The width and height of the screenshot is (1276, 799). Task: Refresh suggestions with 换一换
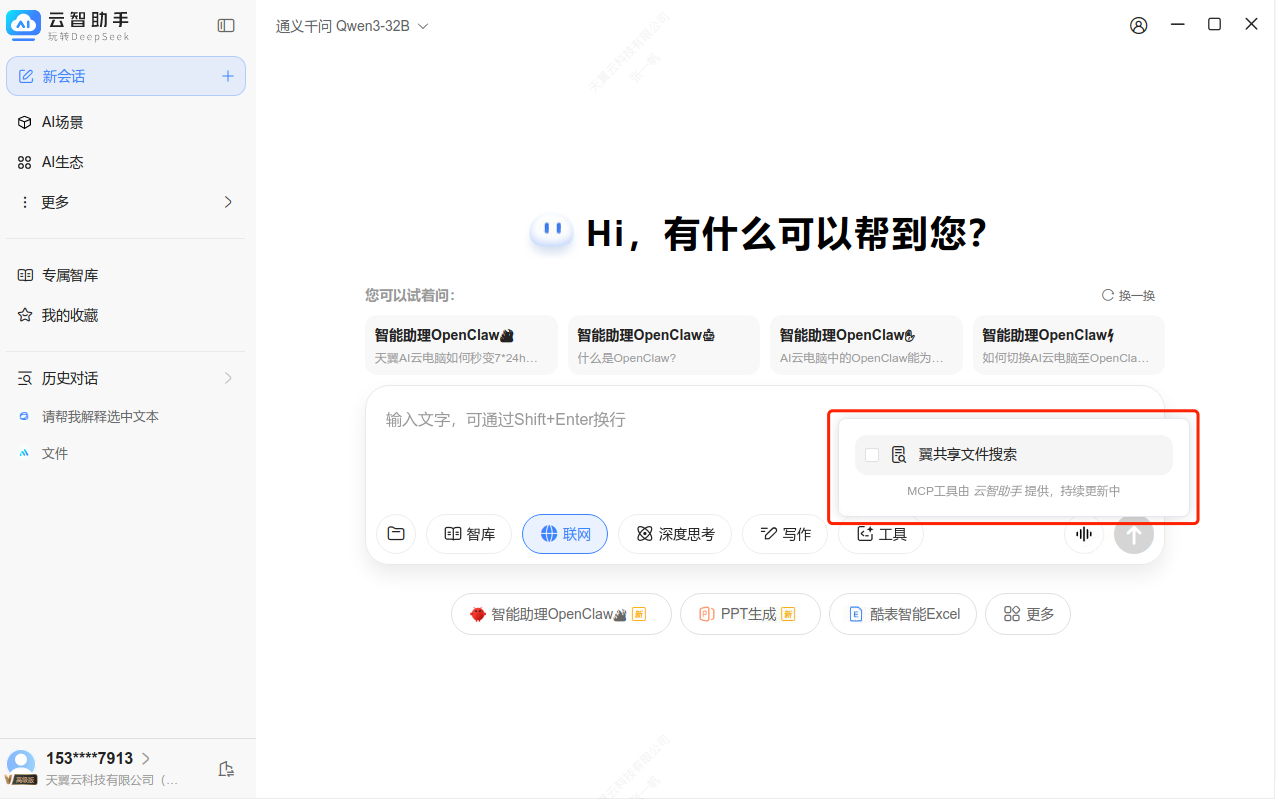[x=1128, y=295]
